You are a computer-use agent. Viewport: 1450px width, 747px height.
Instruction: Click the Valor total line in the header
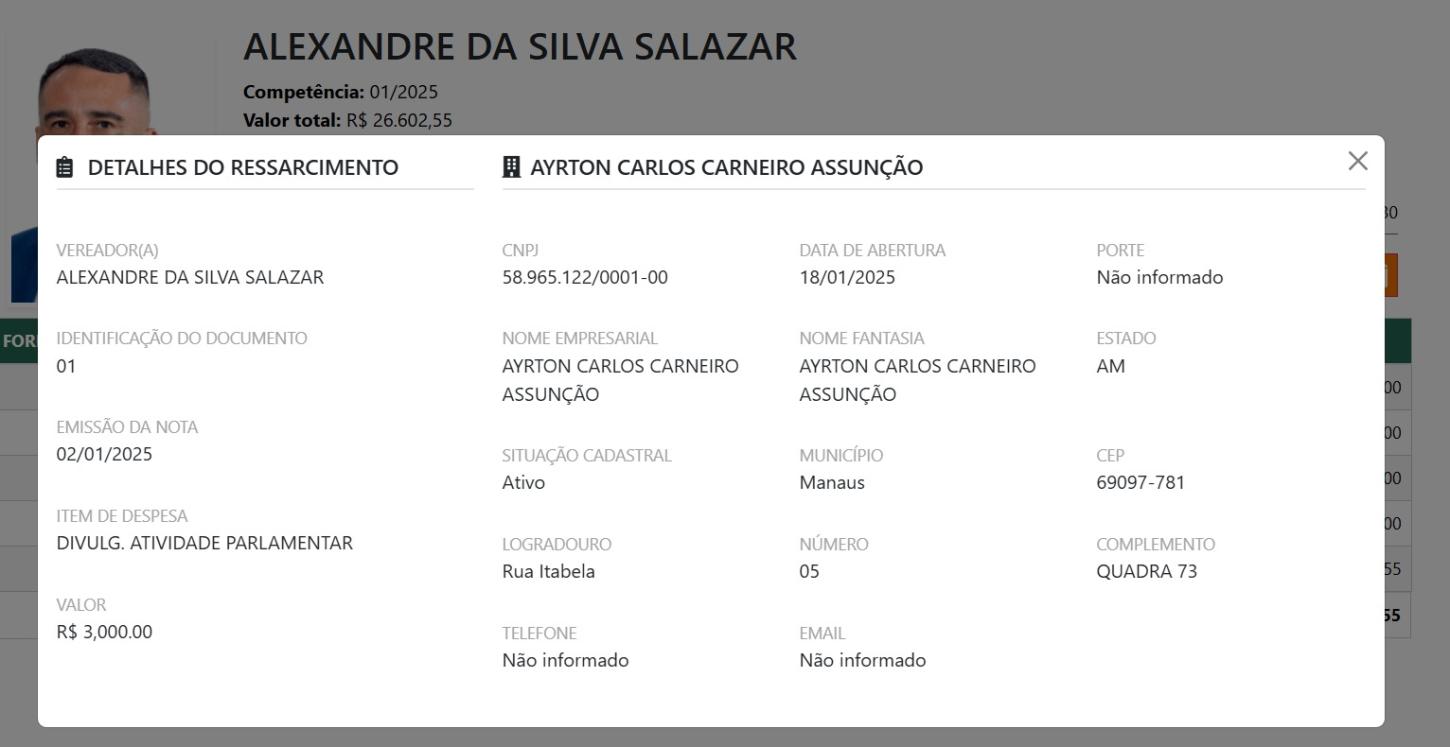[x=347, y=120]
